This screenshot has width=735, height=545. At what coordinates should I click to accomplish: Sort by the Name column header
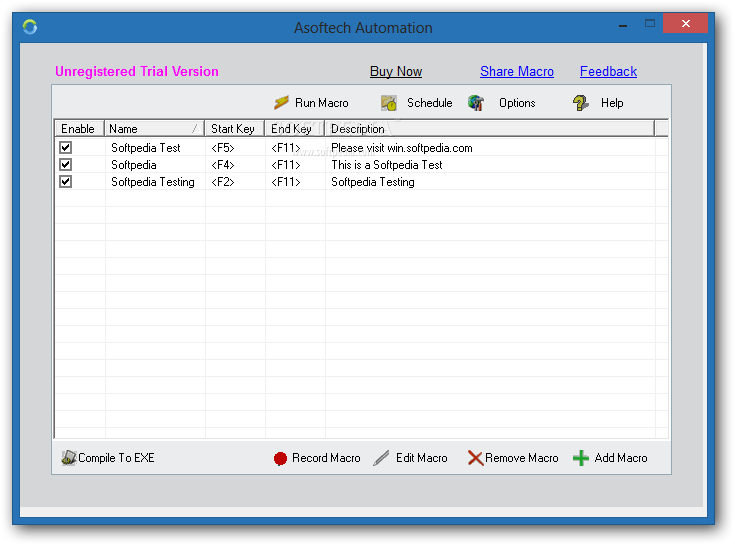[154, 128]
